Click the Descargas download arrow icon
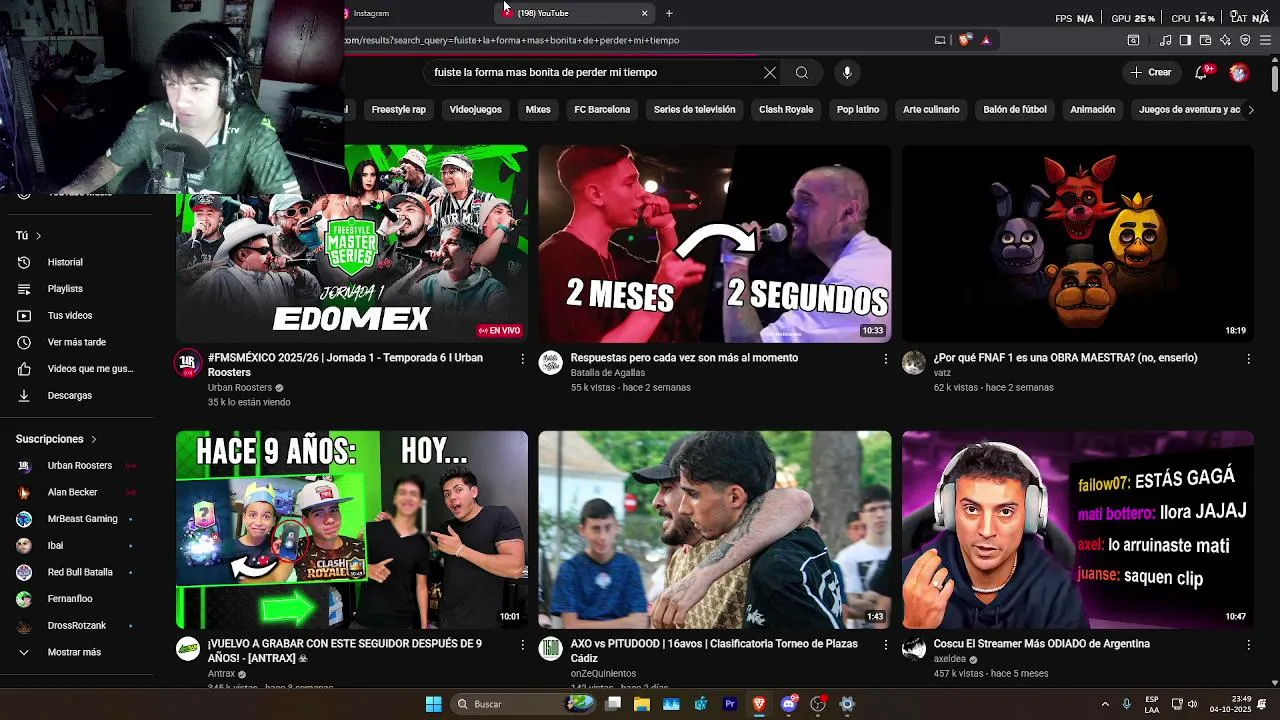Screen dimensions: 1280x720 pyautogui.click(x=24, y=396)
